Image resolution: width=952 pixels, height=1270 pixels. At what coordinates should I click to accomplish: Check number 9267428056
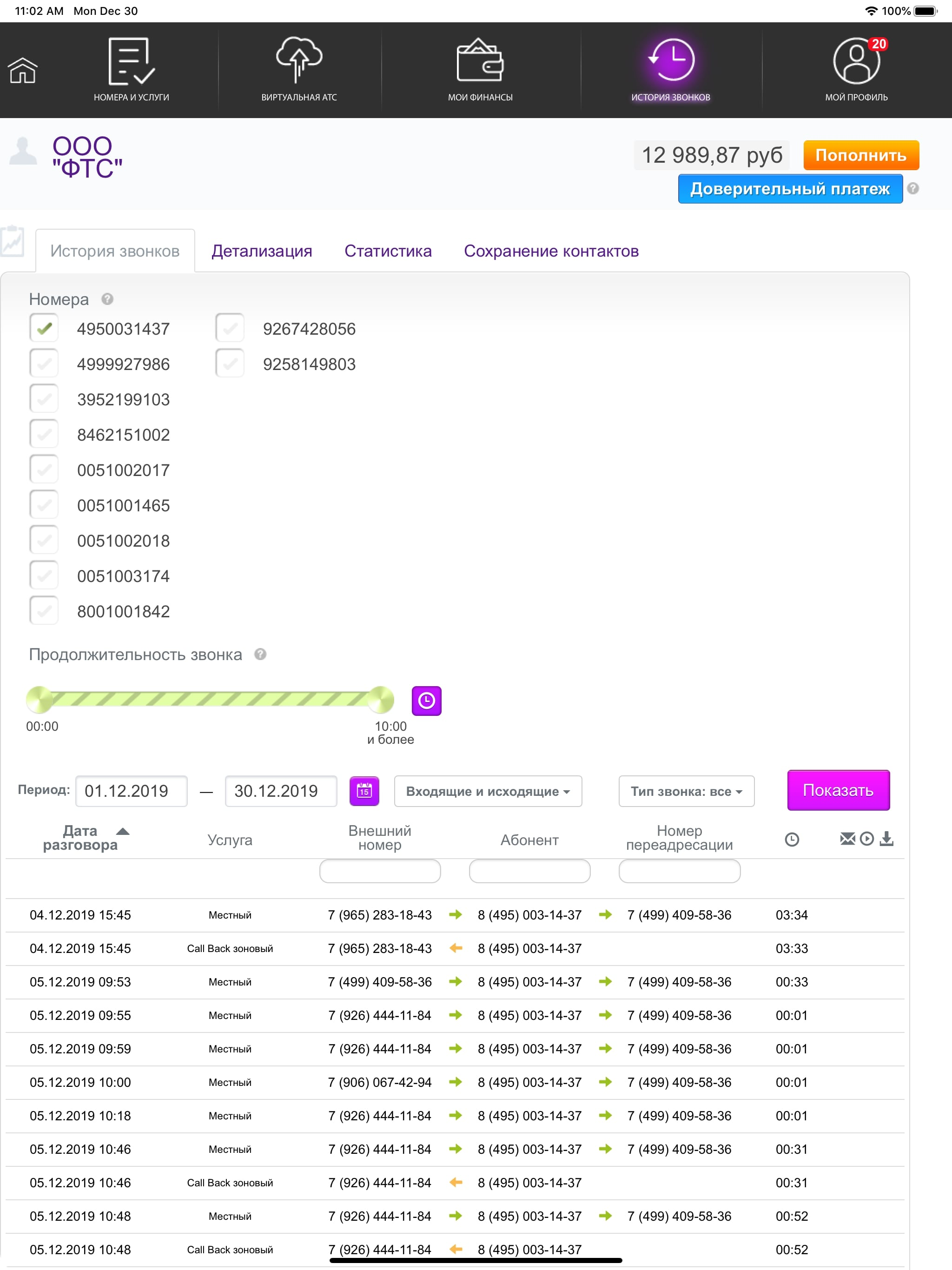[230, 328]
